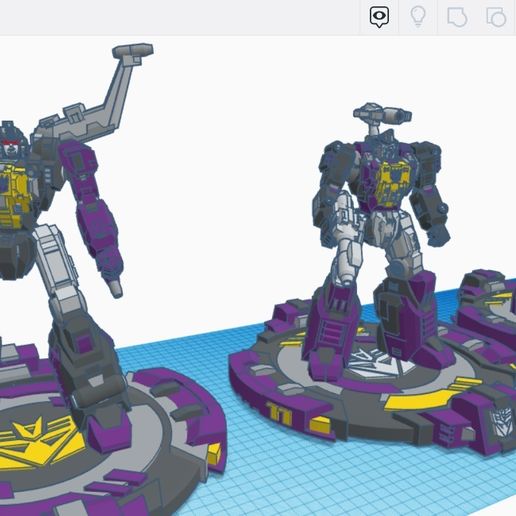Viewport: 516px width, 516px height.
Task: Select the cannon atop the right robot's head
Action: [x=382, y=114]
